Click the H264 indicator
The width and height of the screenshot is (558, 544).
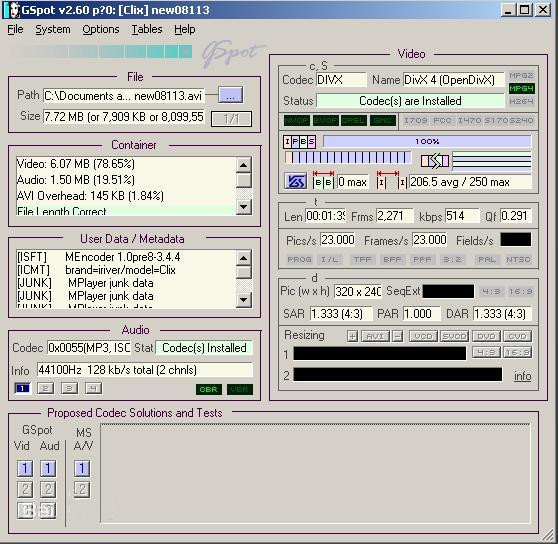[521, 101]
